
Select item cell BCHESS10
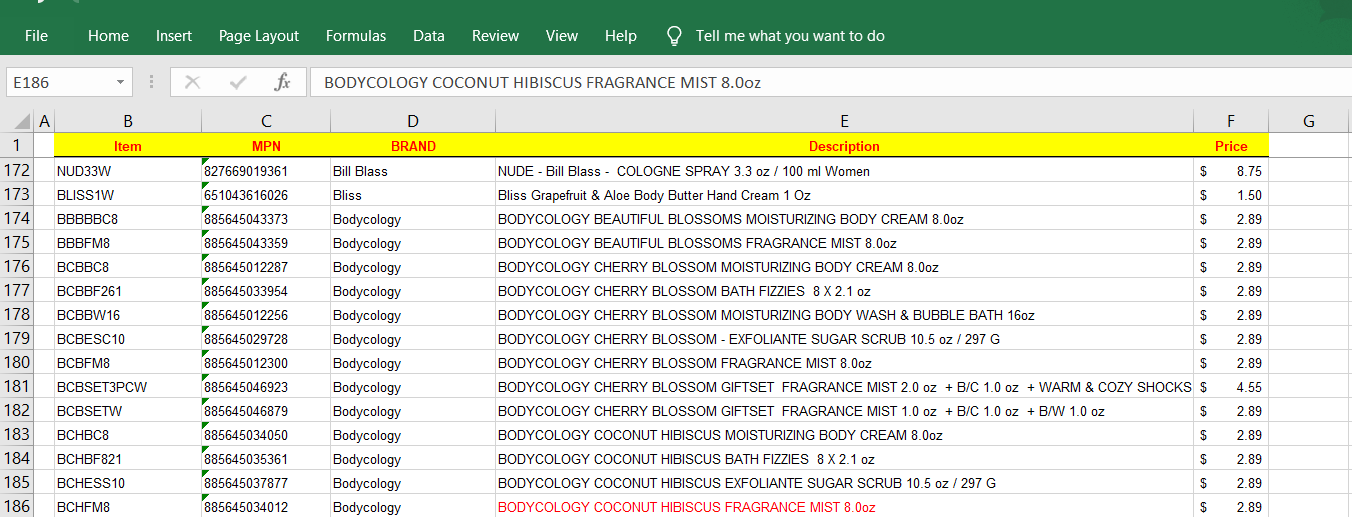click(x=128, y=483)
